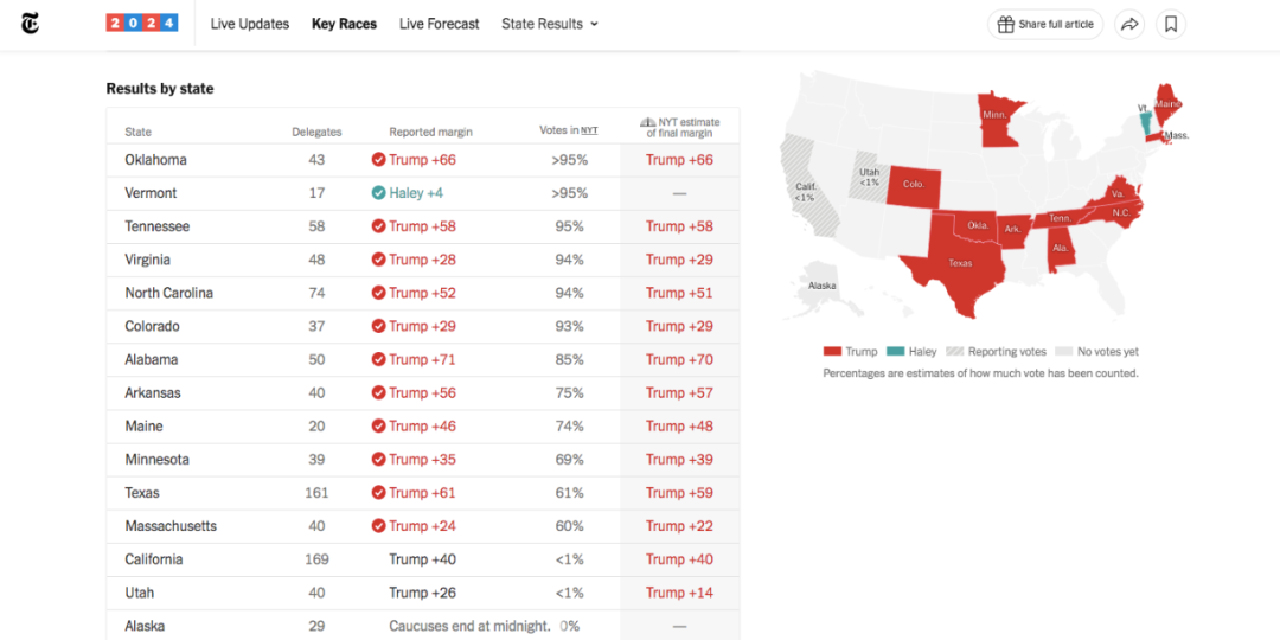Screen dimensions: 1280x640
Task: Open the Live Updates tab
Action: click(250, 24)
